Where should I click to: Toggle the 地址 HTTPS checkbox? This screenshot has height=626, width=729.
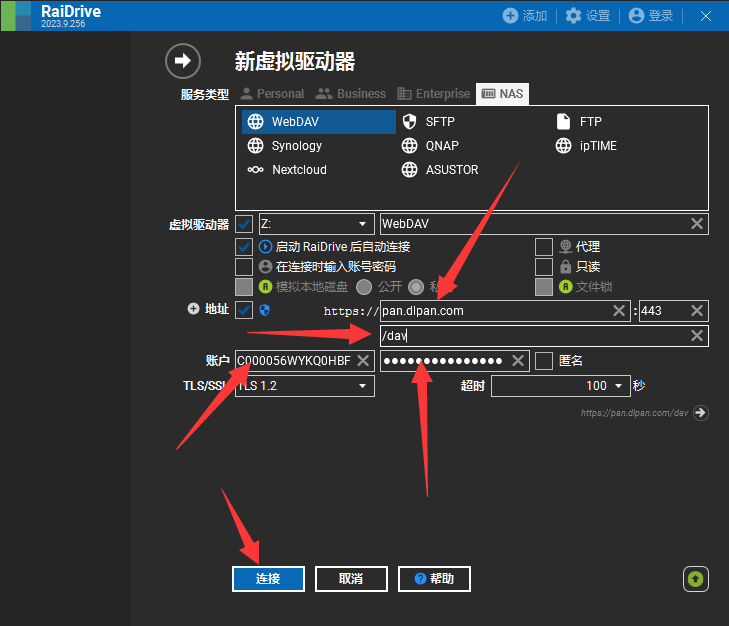point(244,310)
